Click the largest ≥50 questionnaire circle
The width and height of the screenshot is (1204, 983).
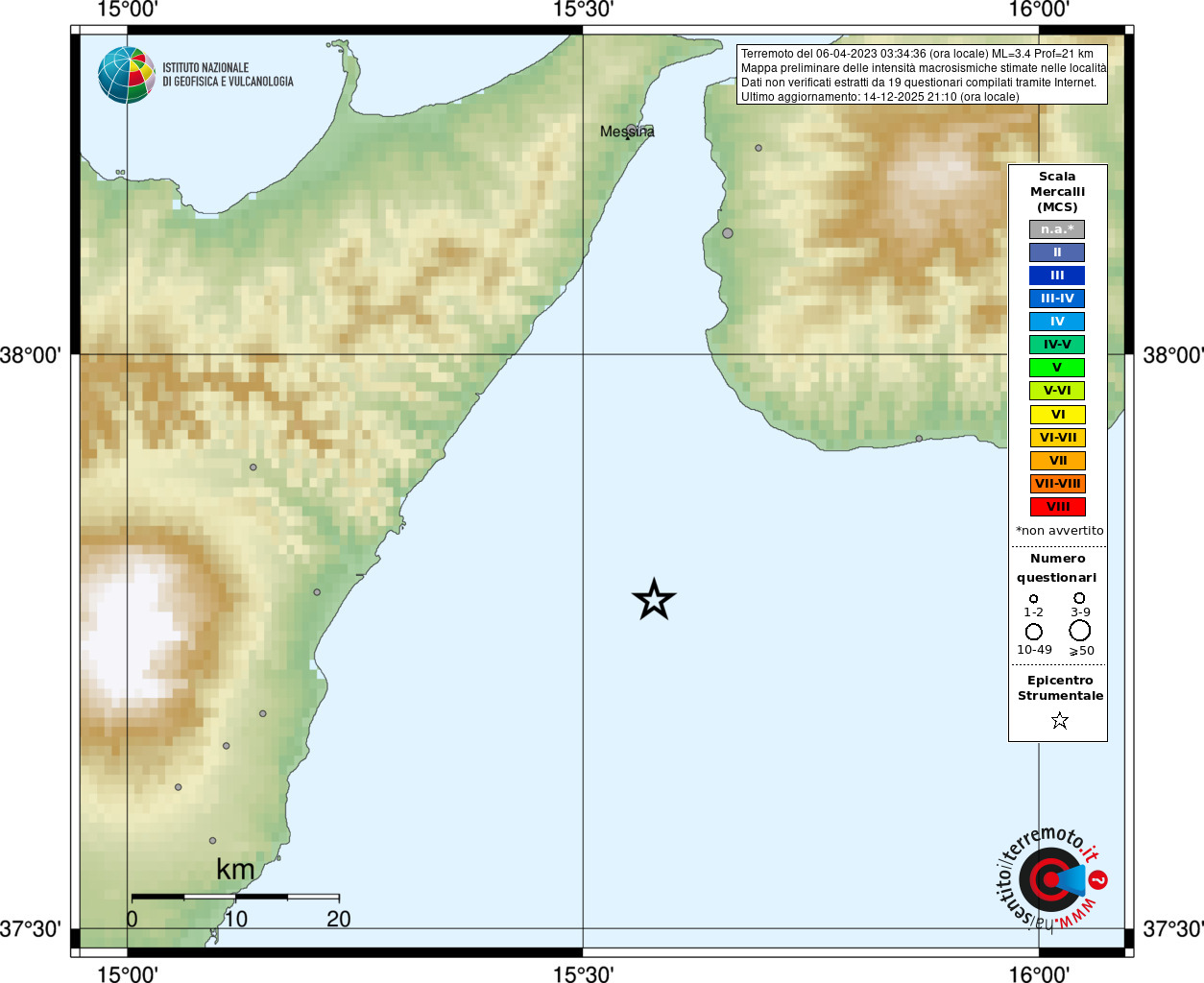pos(1080,631)
